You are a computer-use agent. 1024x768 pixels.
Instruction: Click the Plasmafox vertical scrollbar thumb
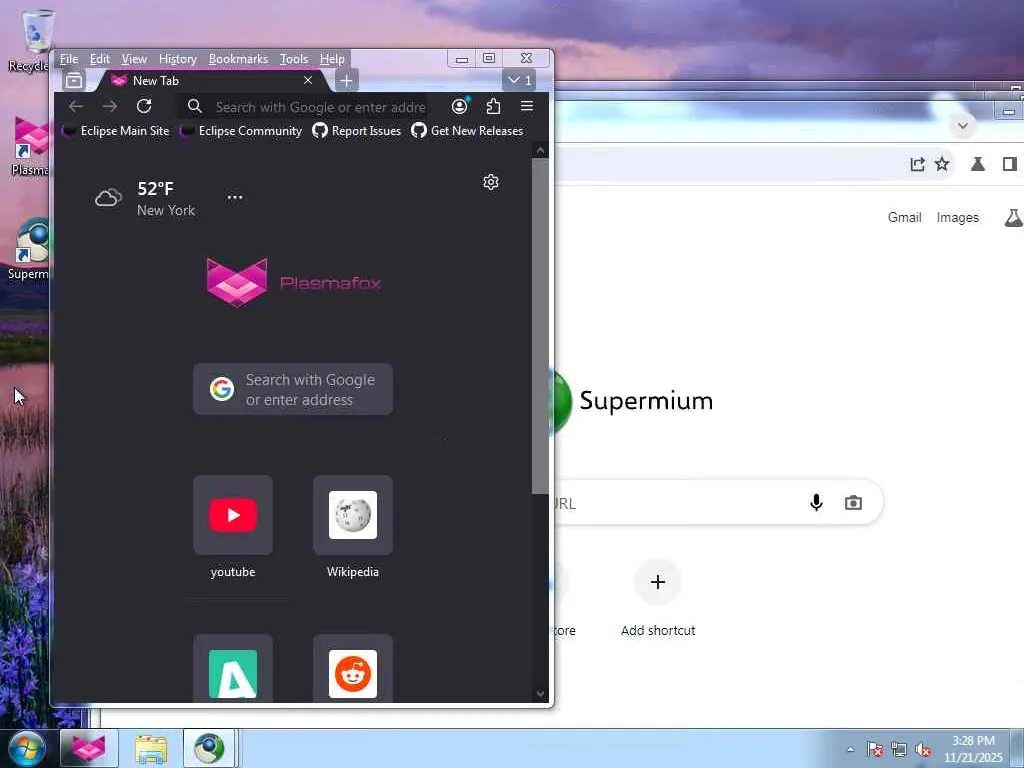pyautogui.click(x=540, y=327)
